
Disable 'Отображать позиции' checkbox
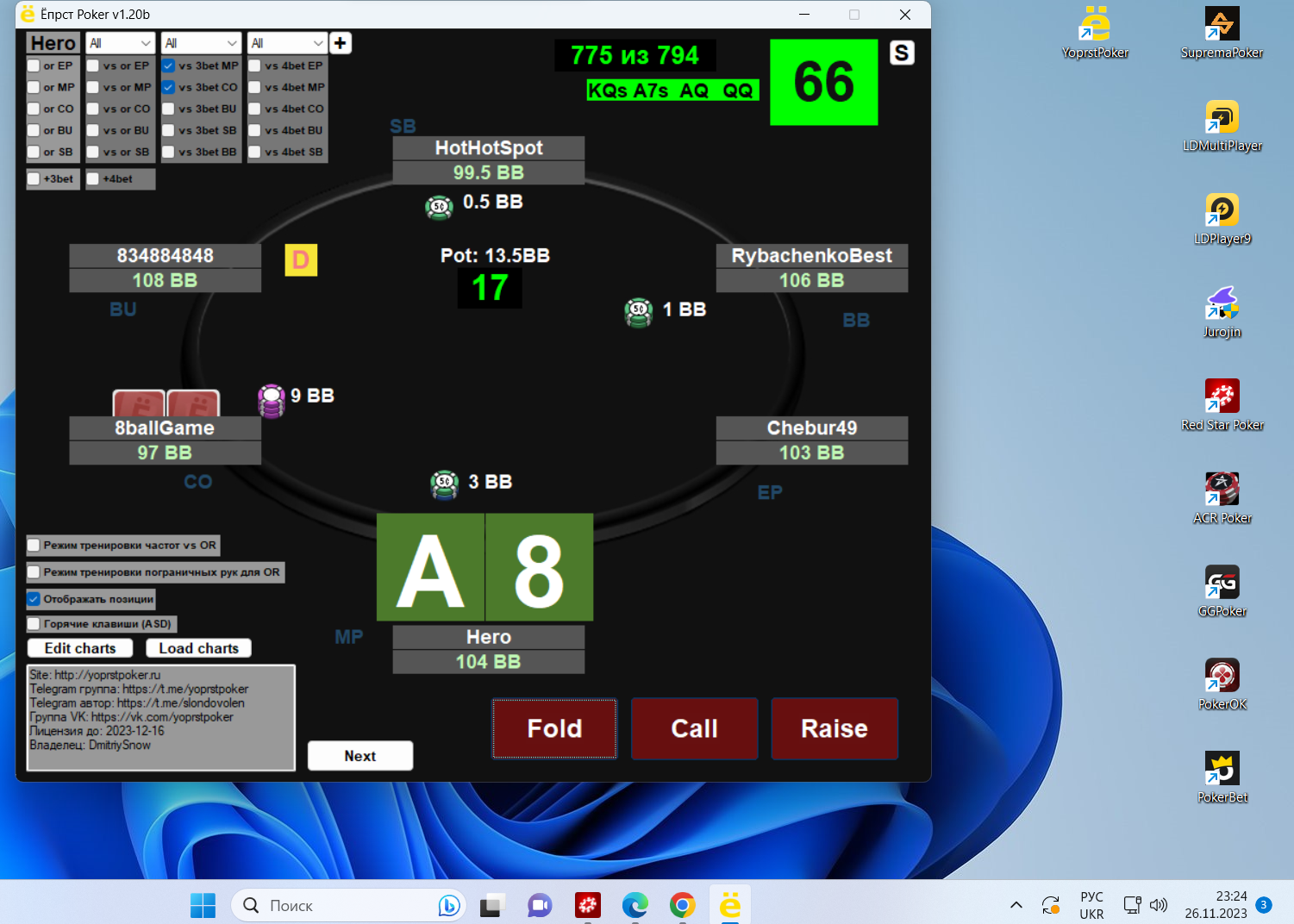pos(34,599)
